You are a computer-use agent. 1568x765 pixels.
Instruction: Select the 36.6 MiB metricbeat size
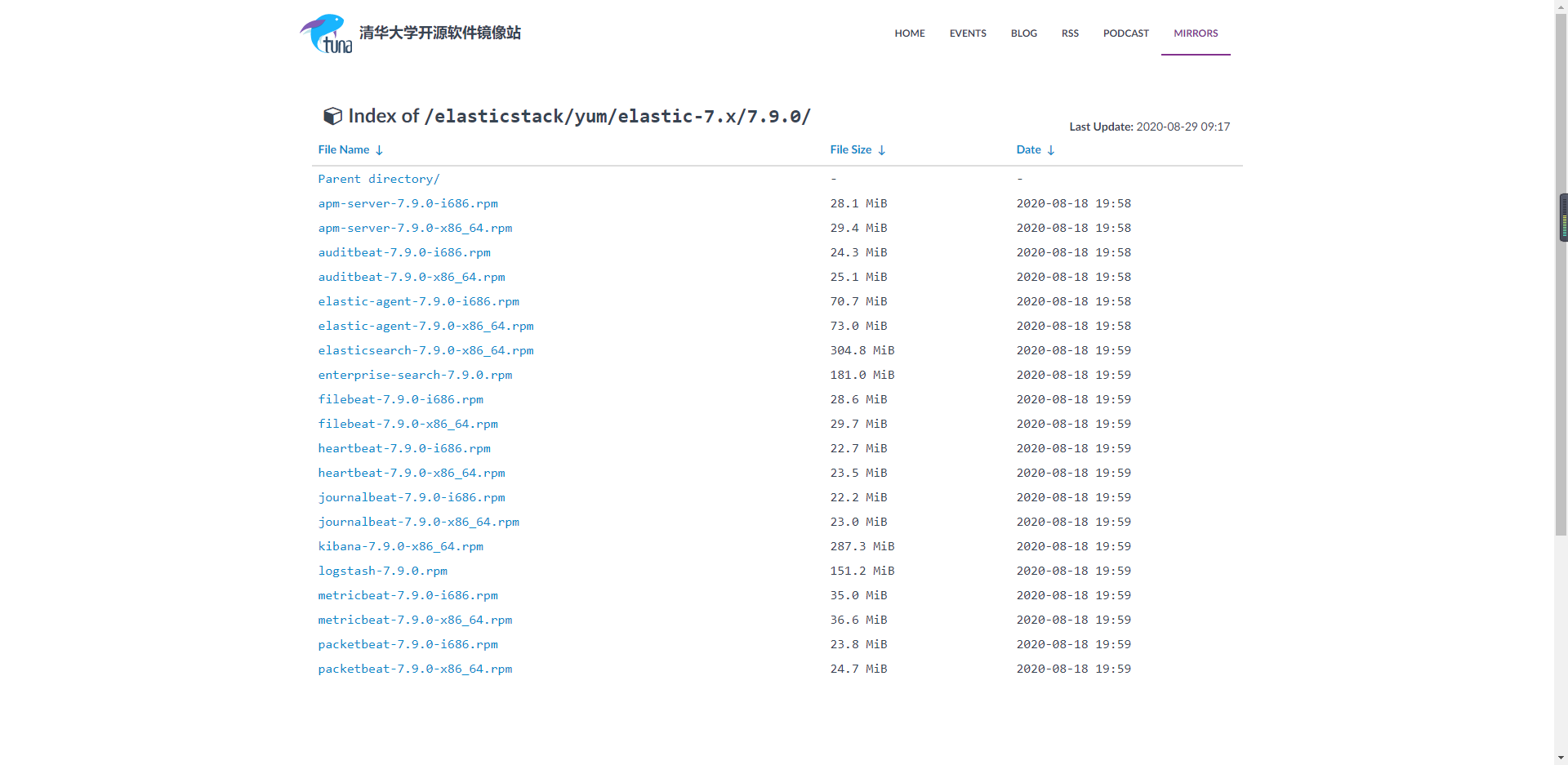click(x=859, y=620)
